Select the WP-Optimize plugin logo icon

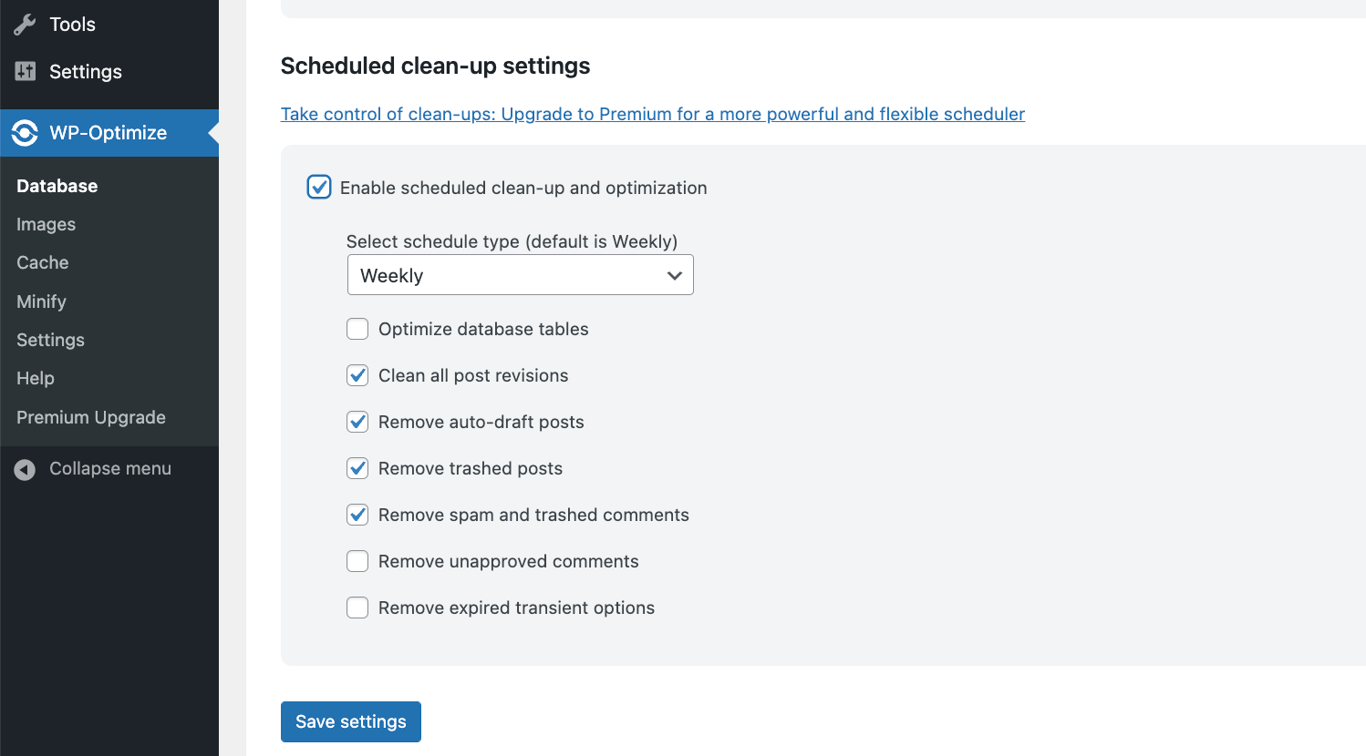(23, 132)
